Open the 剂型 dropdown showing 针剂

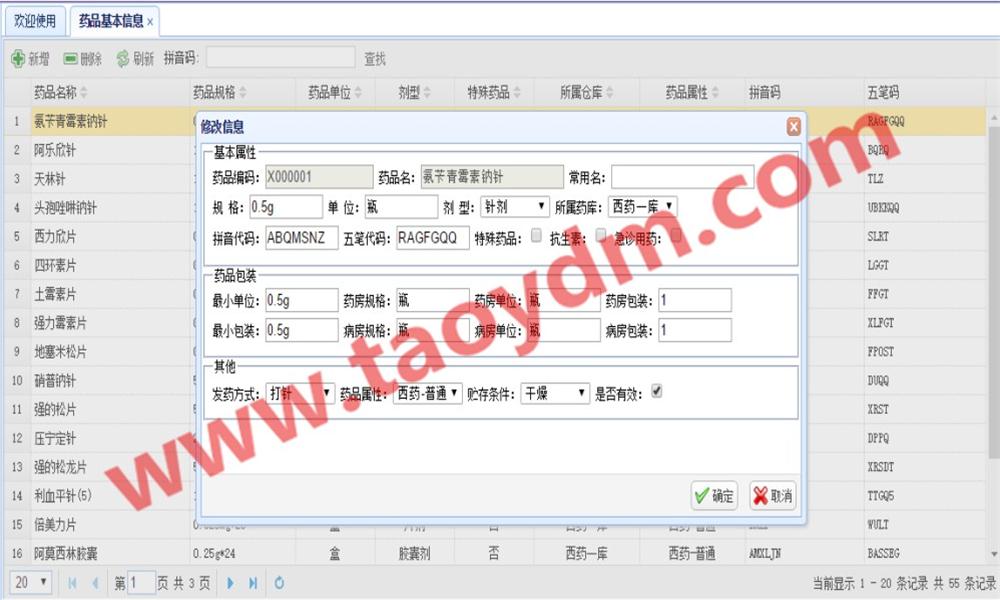[x=514, y=207]
